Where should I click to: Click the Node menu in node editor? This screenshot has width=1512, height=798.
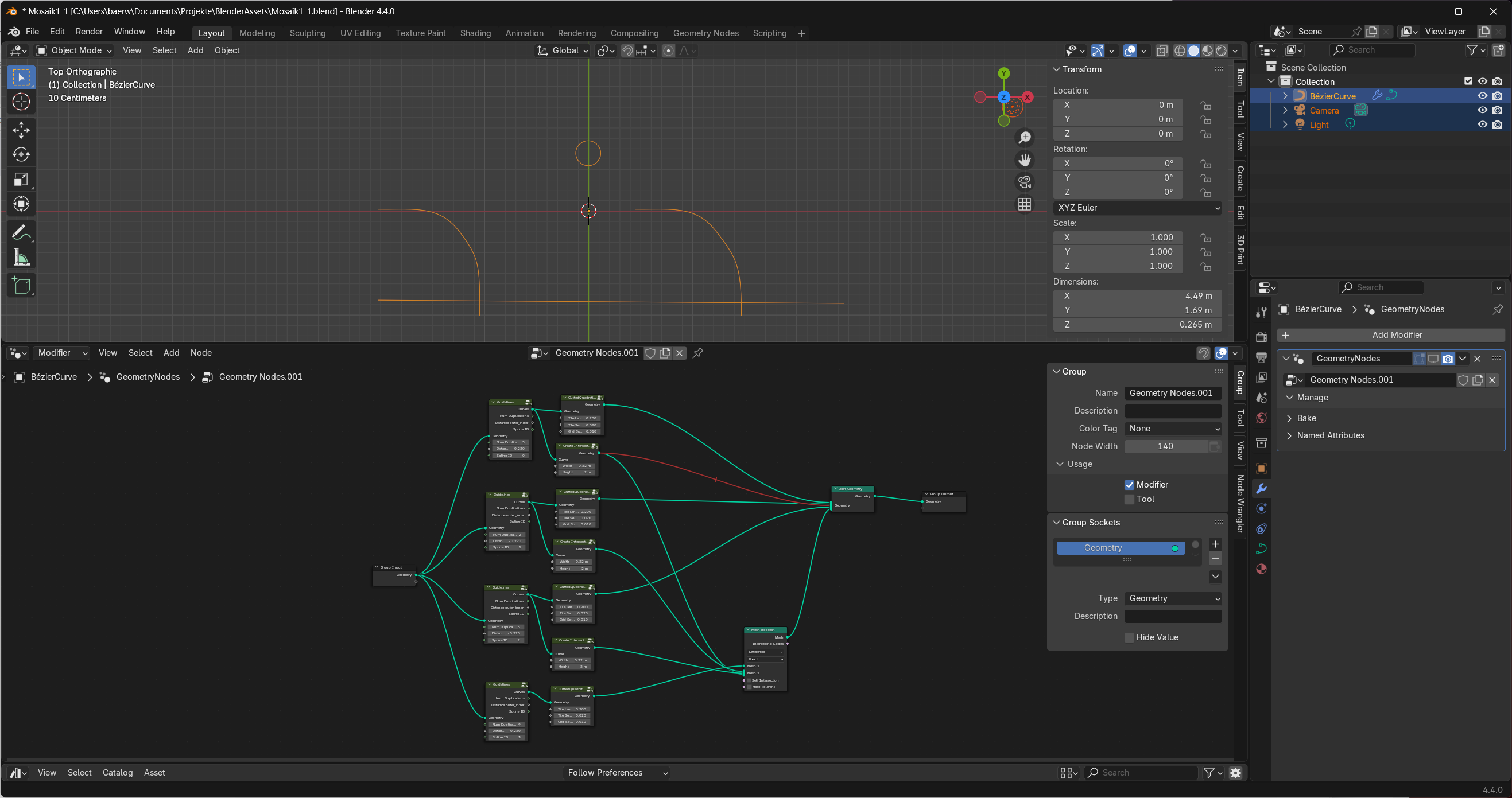pos(201,353)
